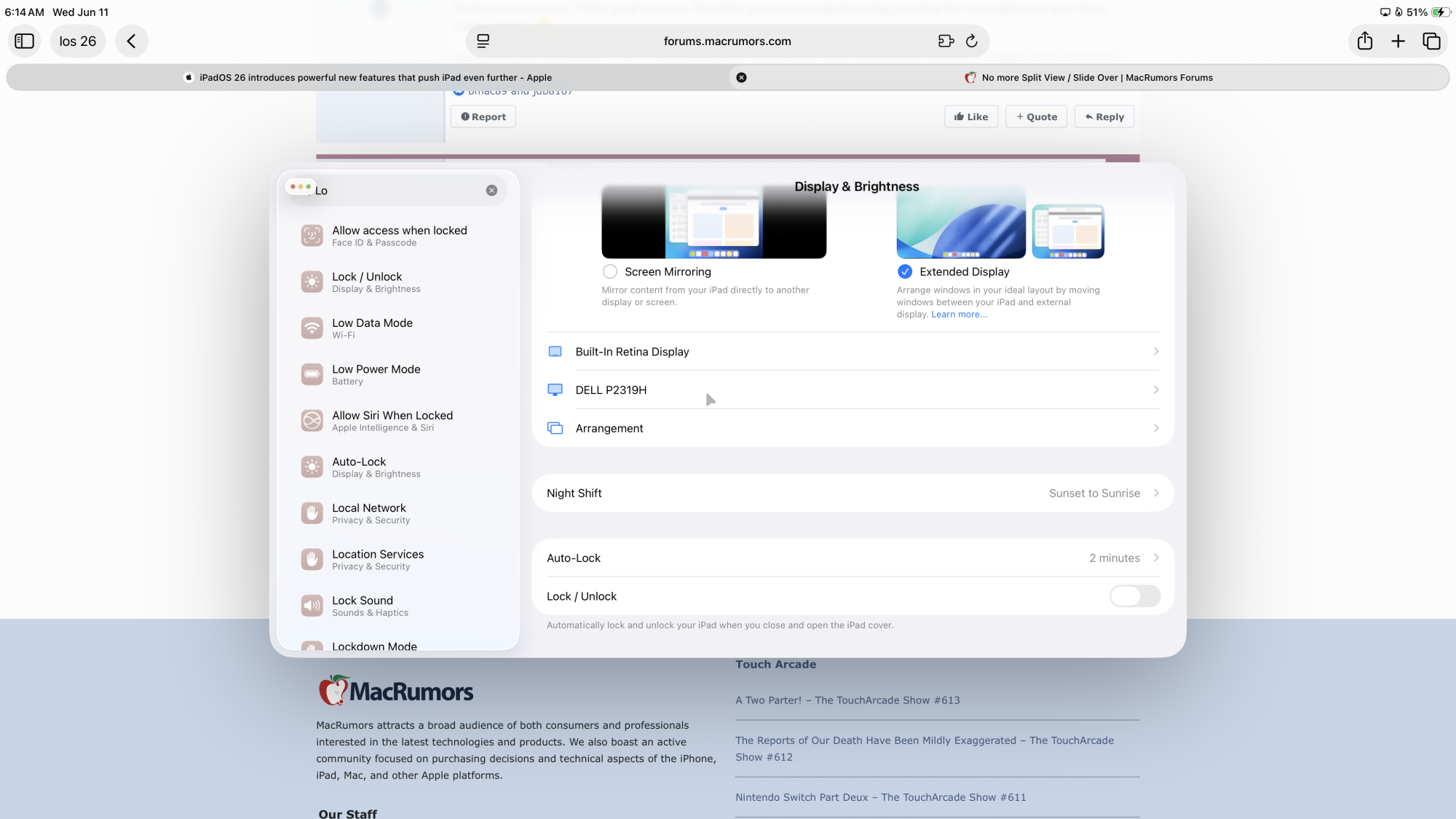
Task: Open the tab overview icon
Action: 1431,41
